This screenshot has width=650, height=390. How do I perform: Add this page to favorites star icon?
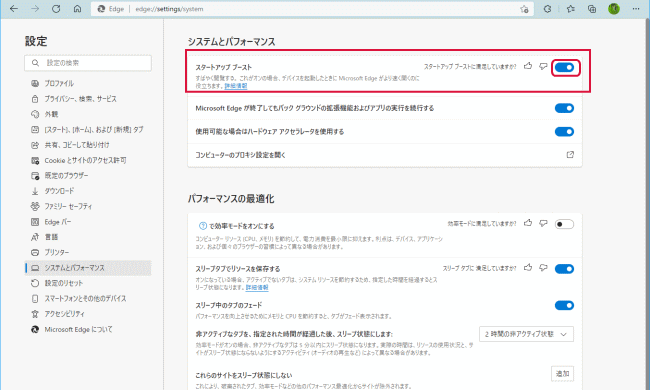(x=524, y=9)
